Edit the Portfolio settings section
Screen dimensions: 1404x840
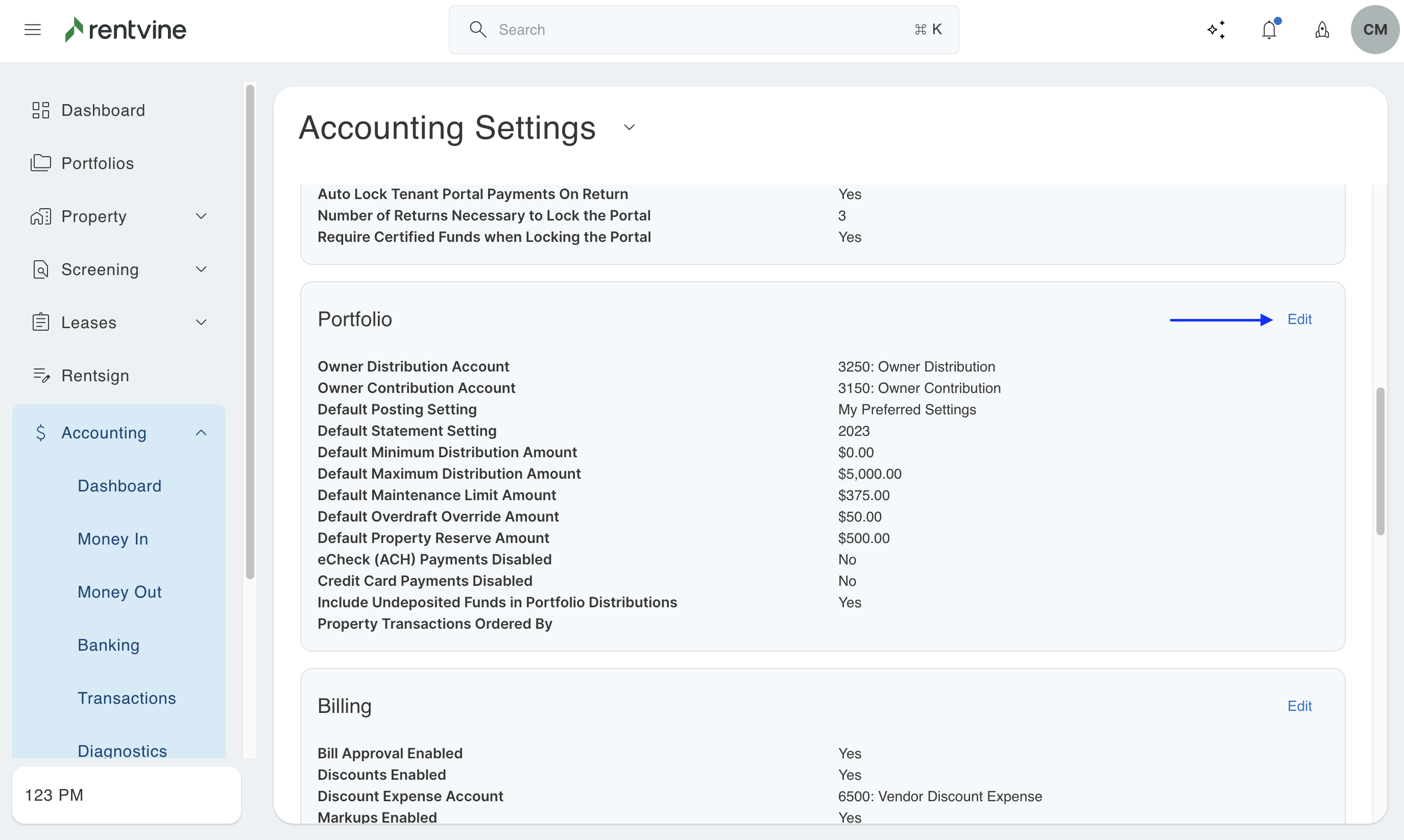(x=1299, y=319)
